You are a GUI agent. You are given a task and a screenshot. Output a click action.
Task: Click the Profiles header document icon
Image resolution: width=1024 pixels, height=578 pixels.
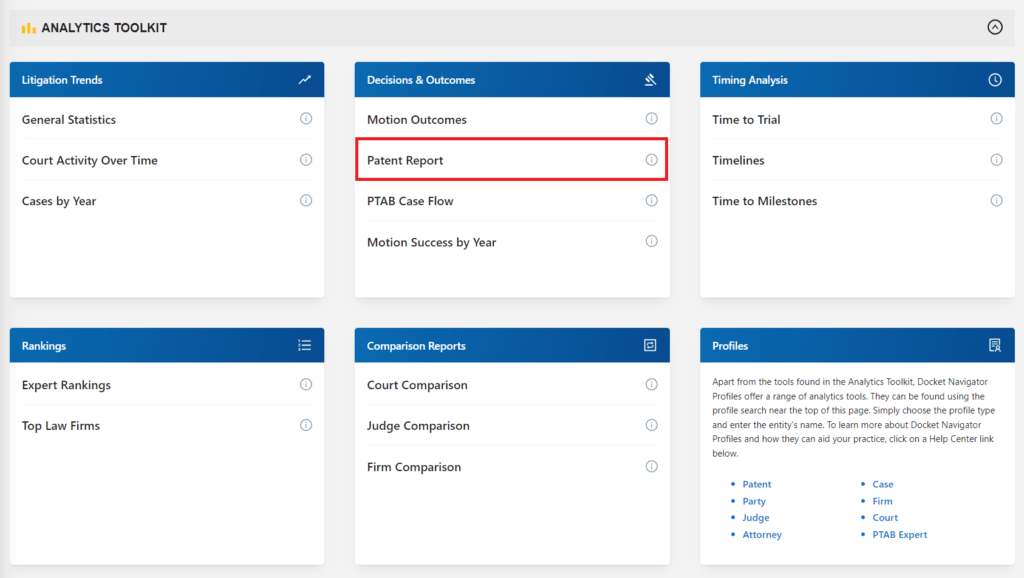[x=995, y=345]
